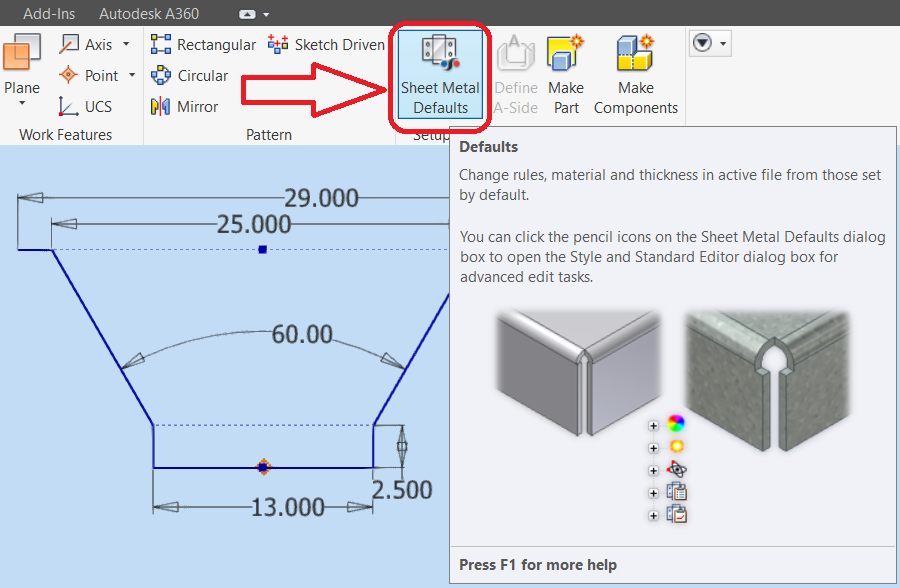Open Sheet Metal Defaults
This screenshot has width=900, height=588.
(x=440, y=75)
